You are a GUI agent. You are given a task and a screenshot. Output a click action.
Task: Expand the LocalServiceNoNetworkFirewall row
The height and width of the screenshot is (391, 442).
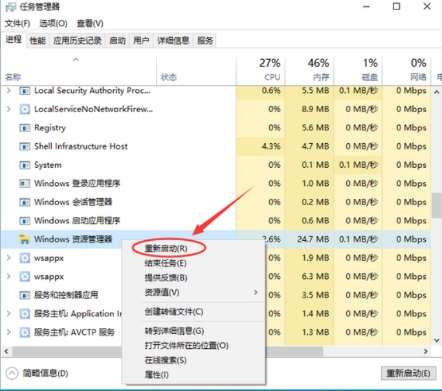[9, 109]
